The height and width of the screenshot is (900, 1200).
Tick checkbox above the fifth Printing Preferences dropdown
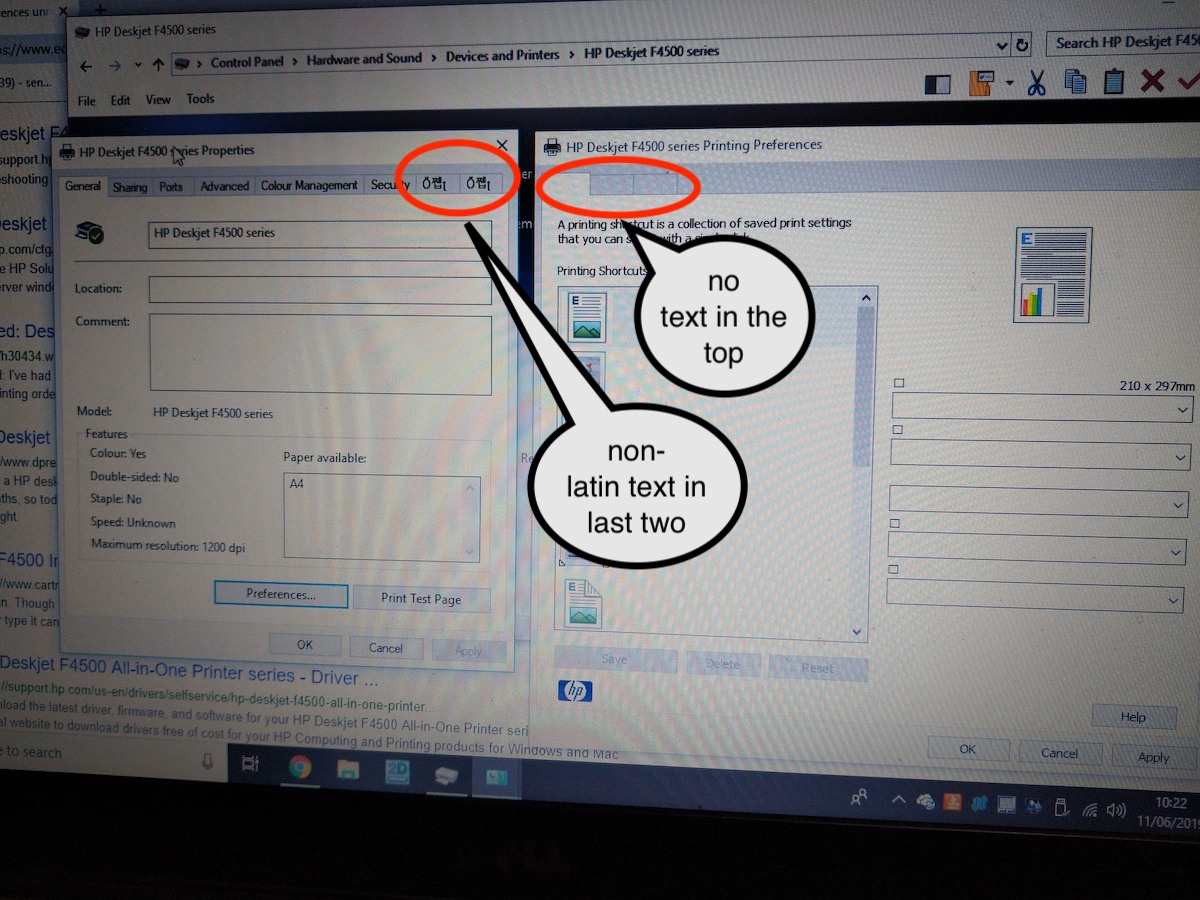pyautogui.click(x=894, y=569)
